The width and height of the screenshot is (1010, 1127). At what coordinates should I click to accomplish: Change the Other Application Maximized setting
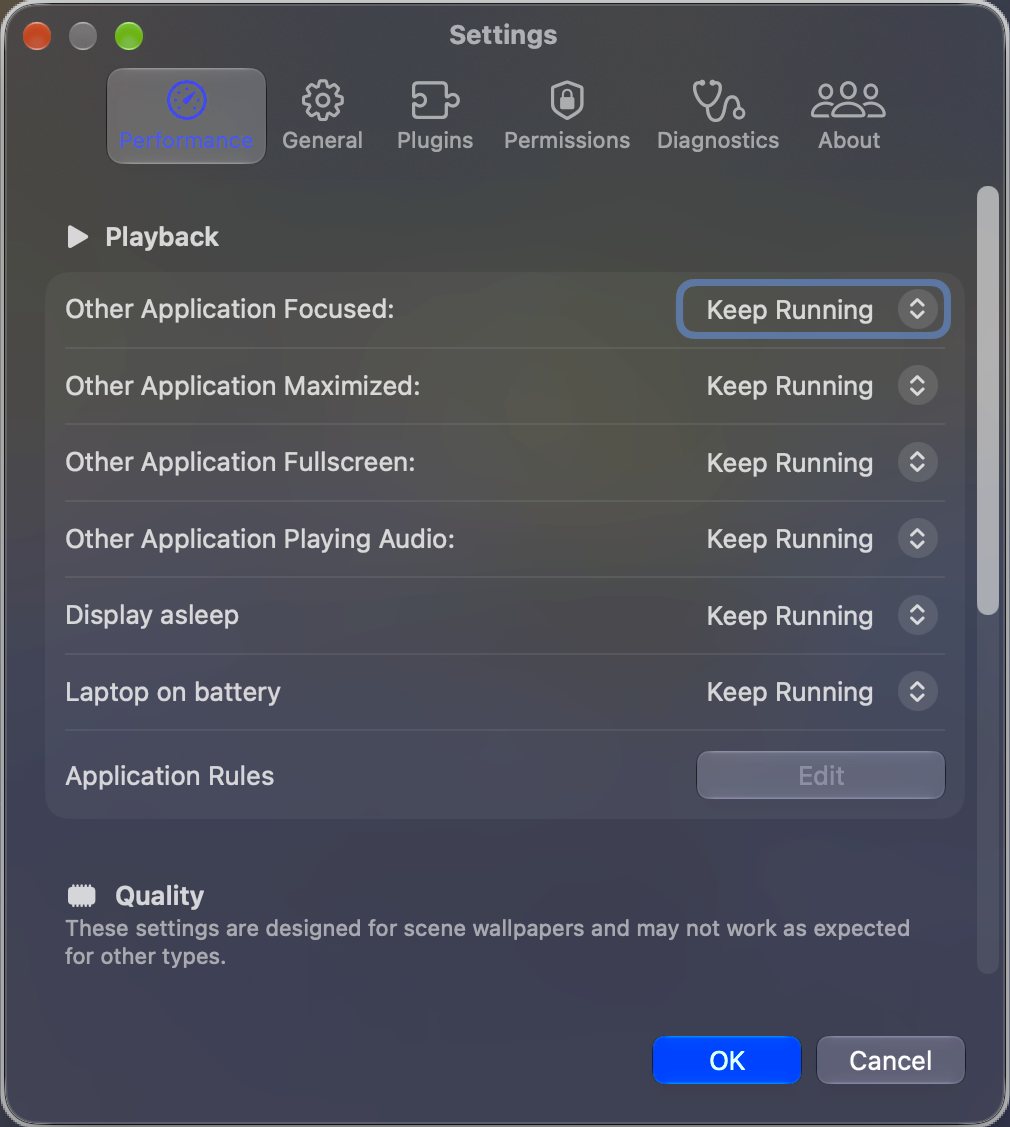[820, 386]
